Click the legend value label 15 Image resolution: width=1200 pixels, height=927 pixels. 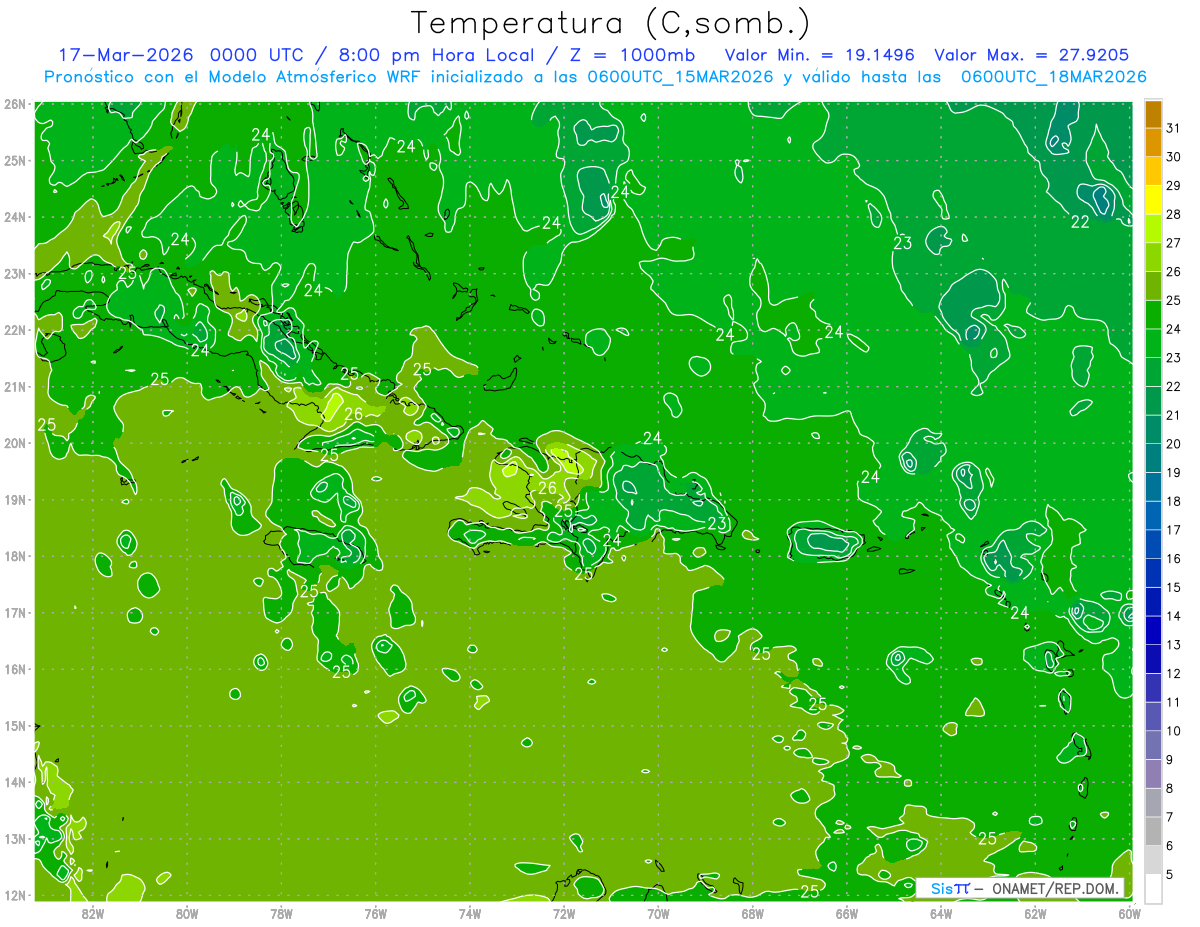point(1173,587)
